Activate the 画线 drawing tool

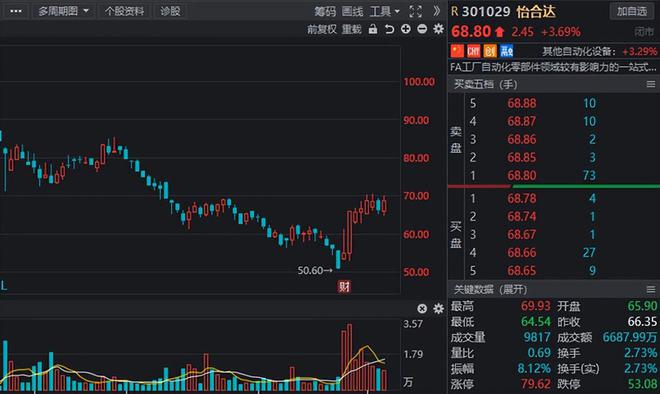352,11
